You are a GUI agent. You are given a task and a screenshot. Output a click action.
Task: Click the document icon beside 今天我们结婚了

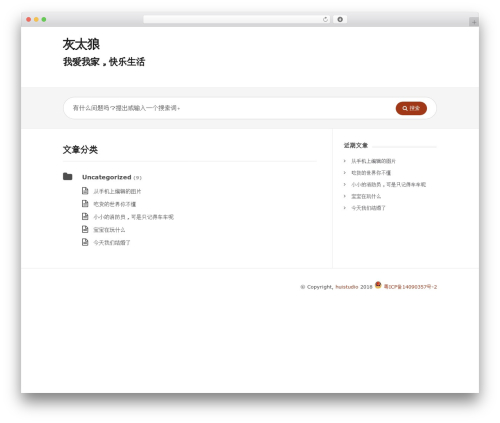[x=85, y=242]
